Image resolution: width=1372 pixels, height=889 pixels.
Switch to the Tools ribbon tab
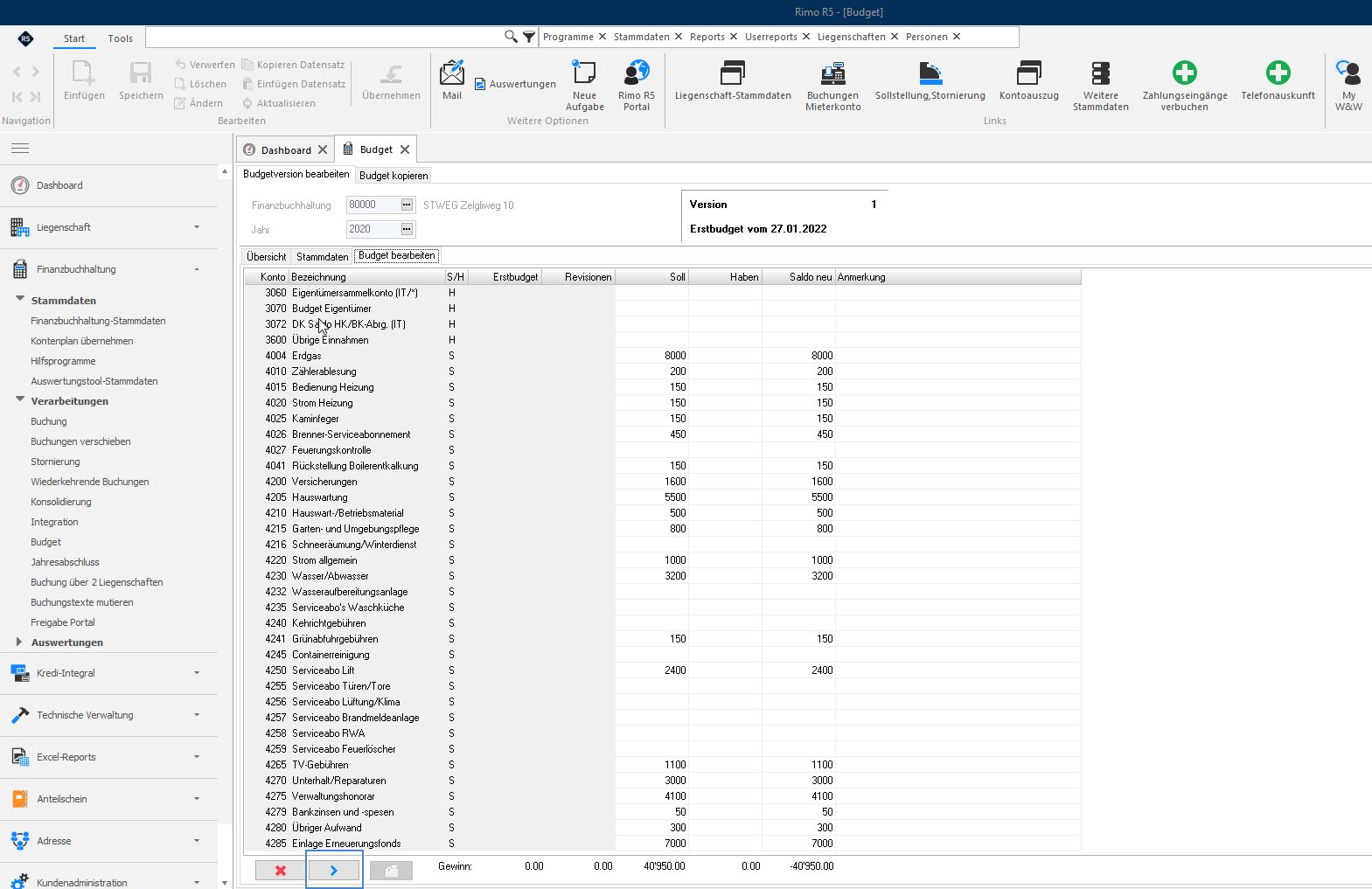[121, 38]
